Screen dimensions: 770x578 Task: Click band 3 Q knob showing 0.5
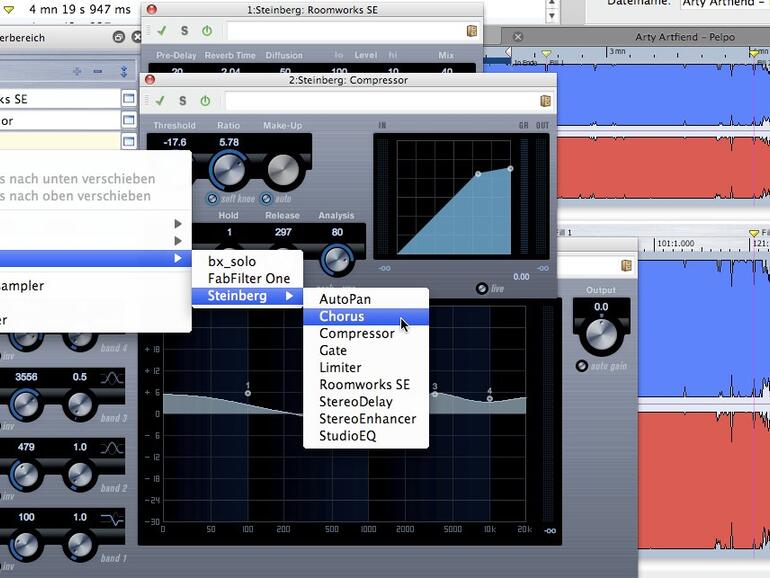pos(80,405)
